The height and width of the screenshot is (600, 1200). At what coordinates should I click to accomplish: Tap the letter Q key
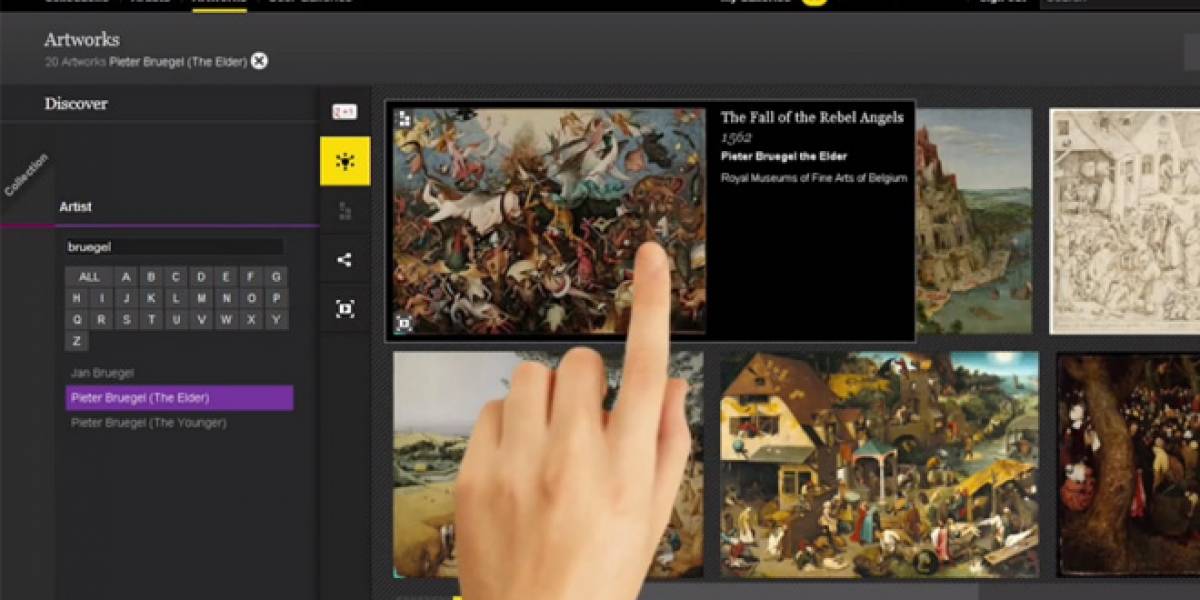point(77,320)
